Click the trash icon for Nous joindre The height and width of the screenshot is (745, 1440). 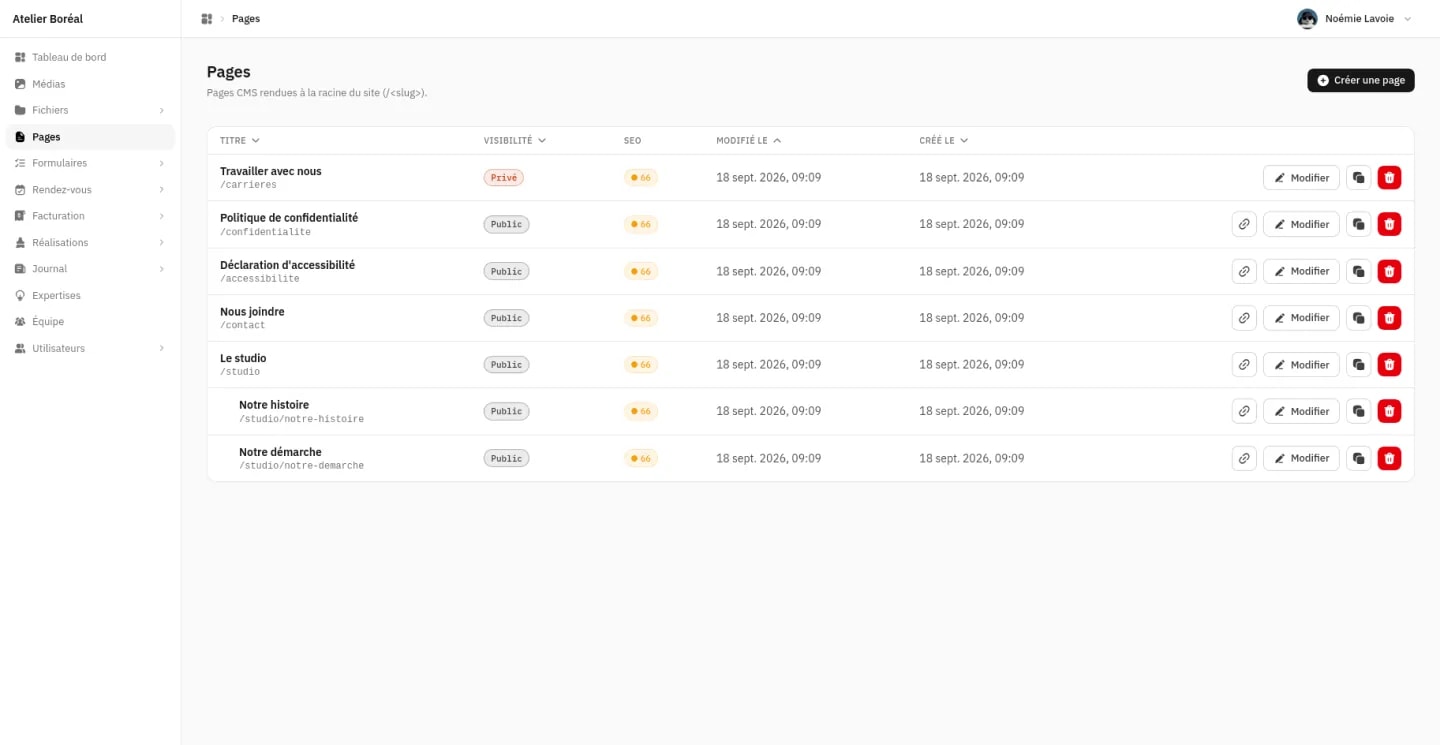click(1389, 318)
